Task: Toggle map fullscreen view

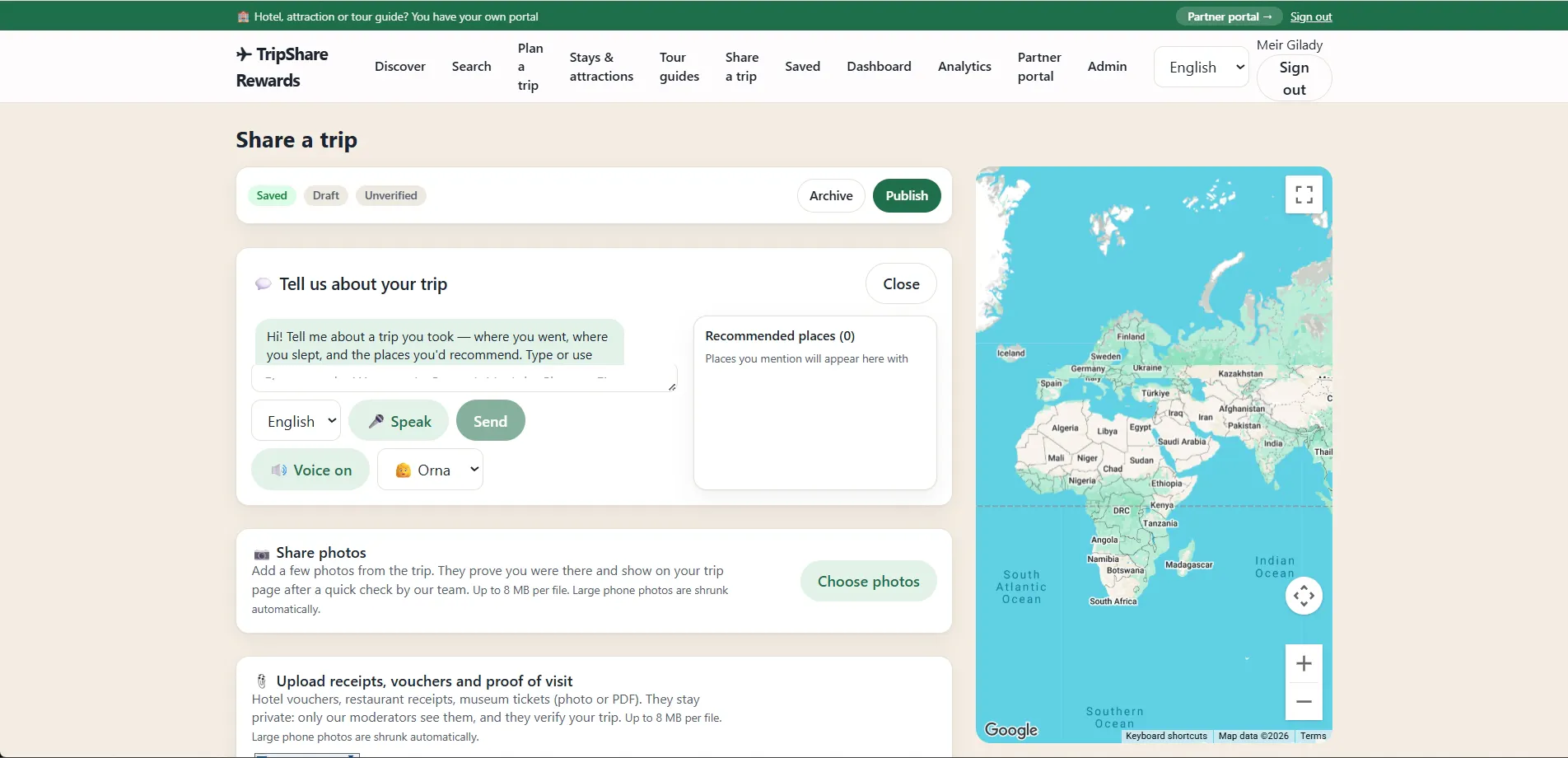Action: [x=1304, y=194]
